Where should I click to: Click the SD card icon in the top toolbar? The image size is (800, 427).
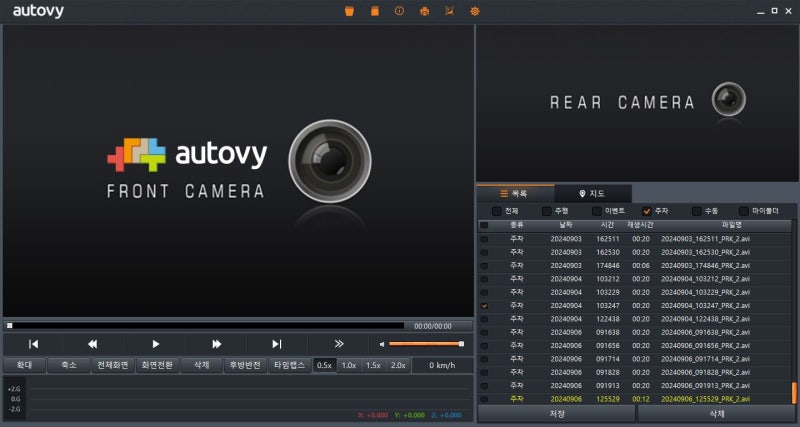[x=375, y=11]
